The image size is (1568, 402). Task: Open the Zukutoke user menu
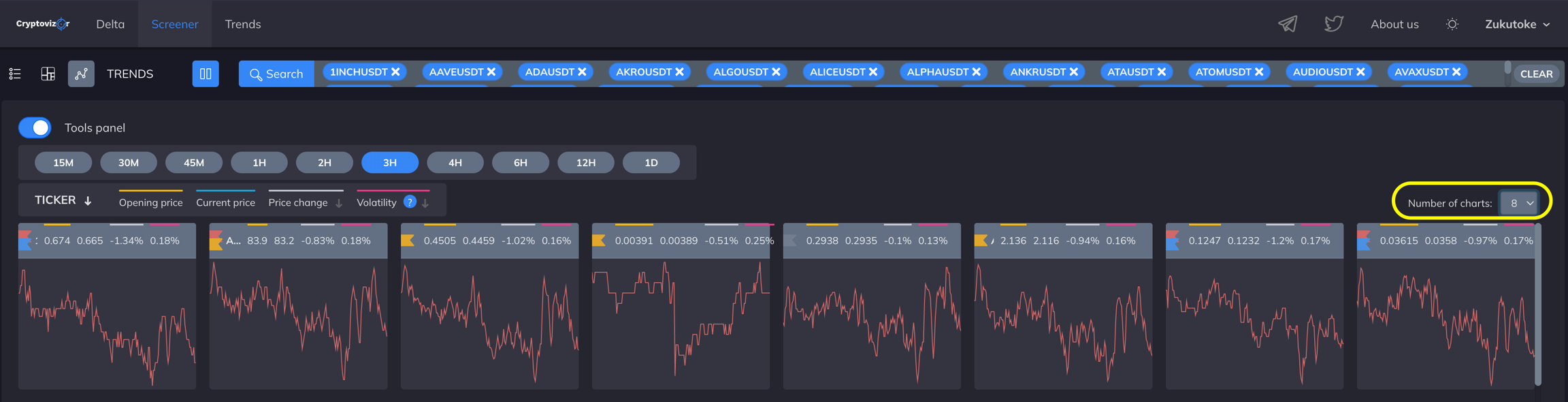point(1517,24)
